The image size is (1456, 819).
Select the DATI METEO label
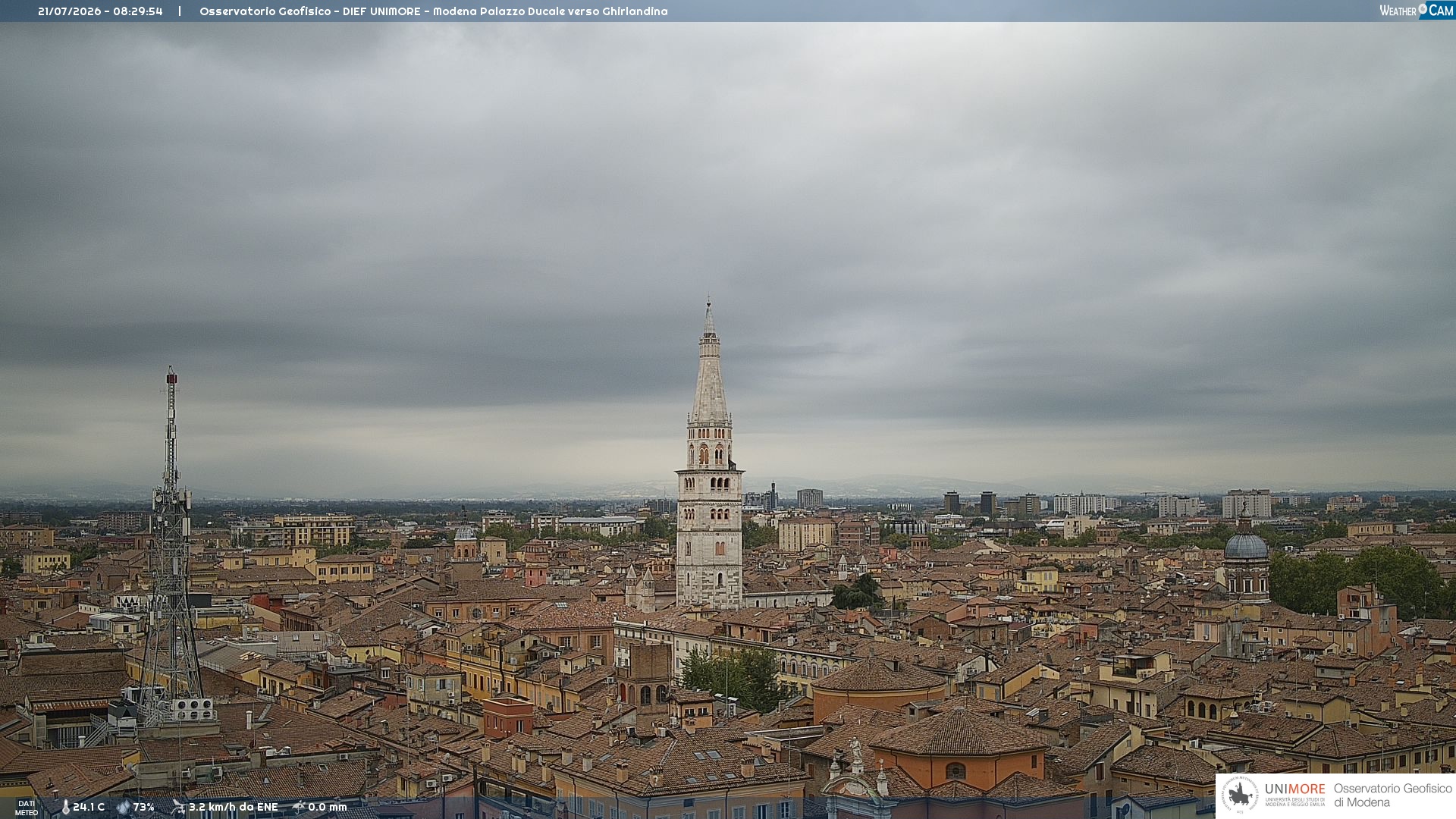click(x=27, y=808)
